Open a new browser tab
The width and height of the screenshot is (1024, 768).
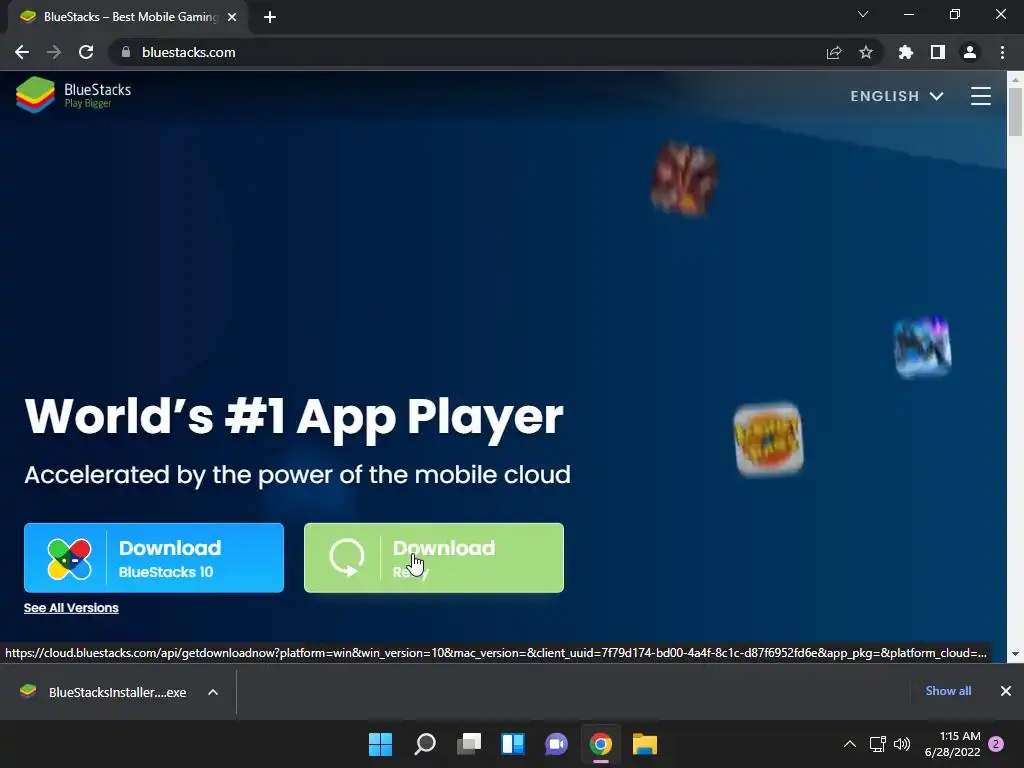[270, 17]
